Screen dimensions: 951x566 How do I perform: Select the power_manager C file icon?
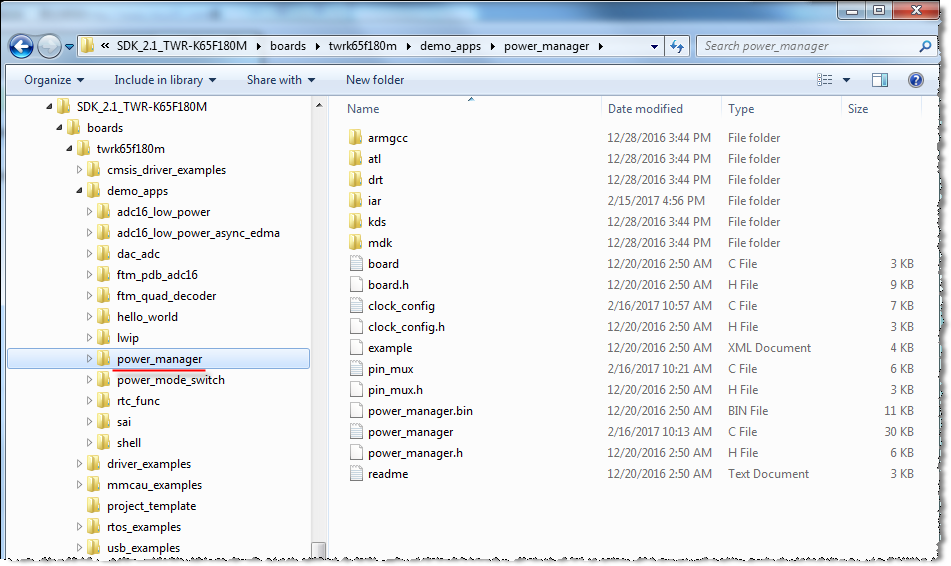356,432
